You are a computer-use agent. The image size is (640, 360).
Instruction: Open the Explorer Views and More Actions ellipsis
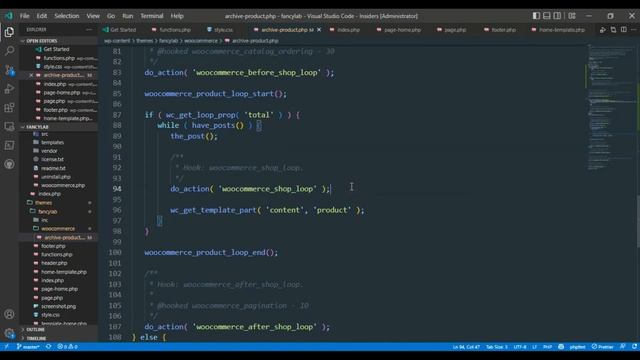tap(89, 30)
